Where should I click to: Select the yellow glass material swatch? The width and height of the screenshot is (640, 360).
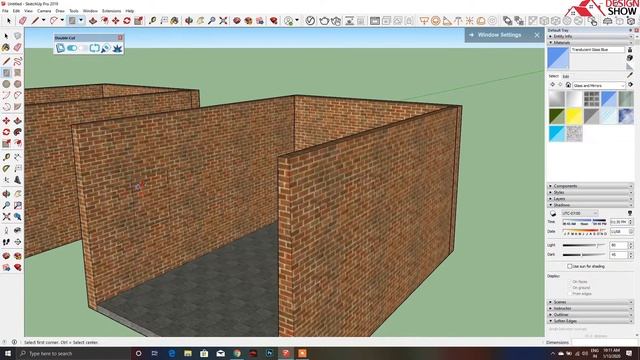pos(574,116)
